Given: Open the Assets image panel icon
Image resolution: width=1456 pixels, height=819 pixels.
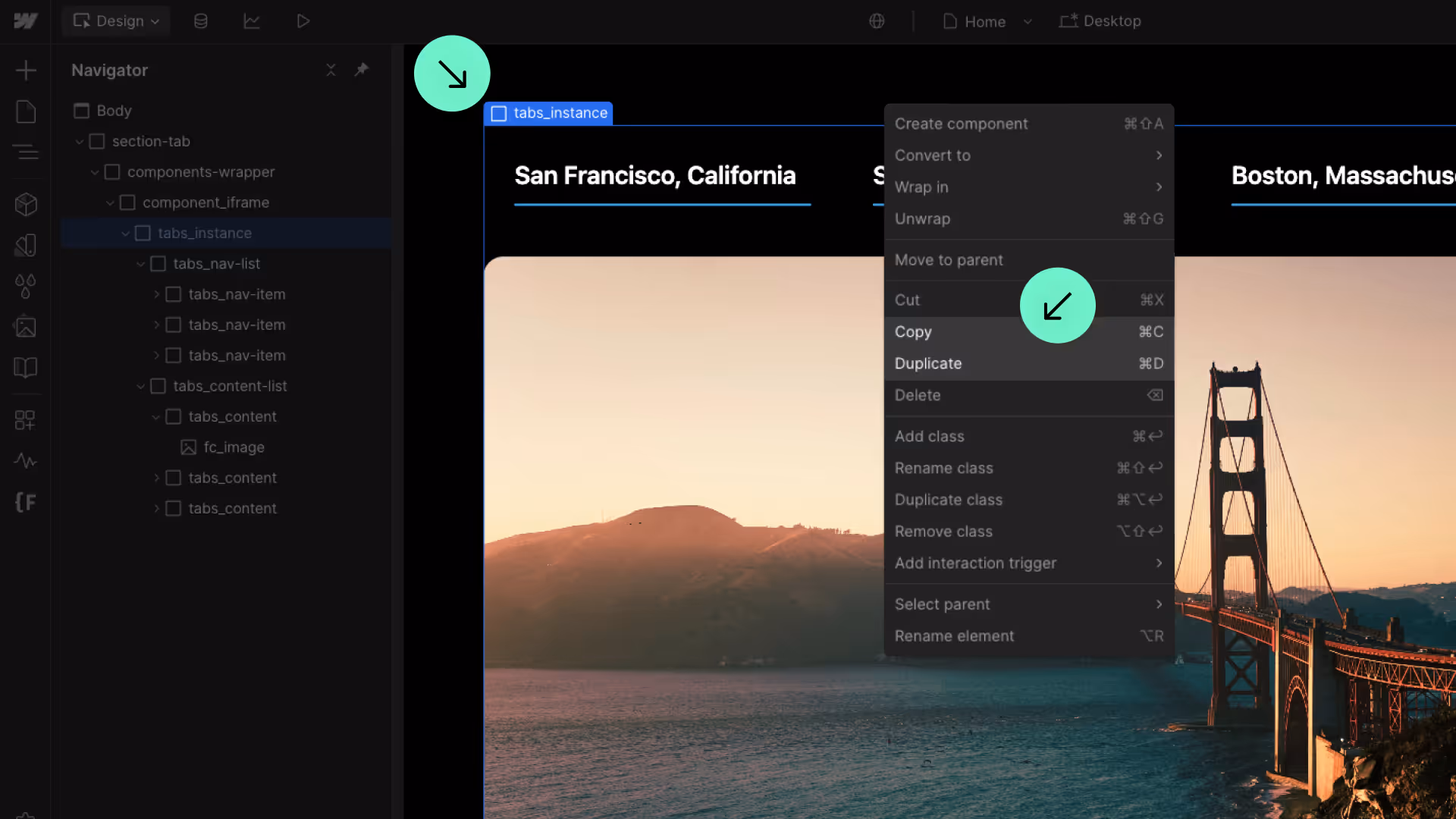Looking at the screenshot, I should [x=26, y=327].
